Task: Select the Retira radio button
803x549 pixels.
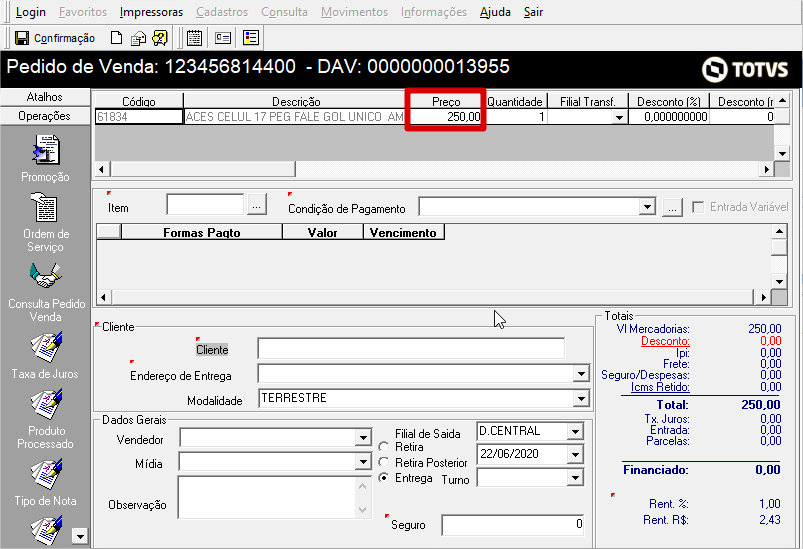Action: [x=384, y=447]
